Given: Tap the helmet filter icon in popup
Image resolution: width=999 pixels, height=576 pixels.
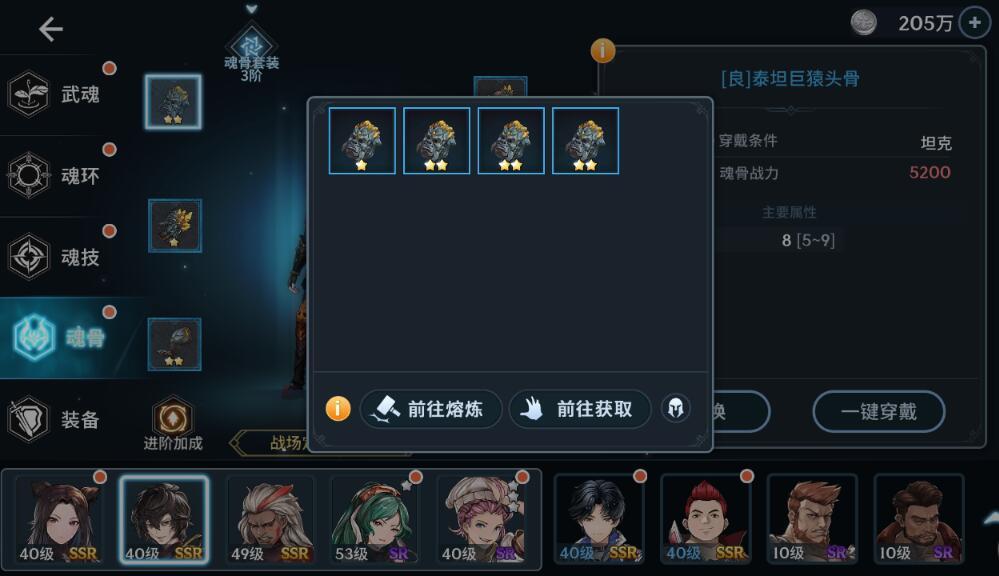Looking at the screenshot, I should tap(676, 408).
